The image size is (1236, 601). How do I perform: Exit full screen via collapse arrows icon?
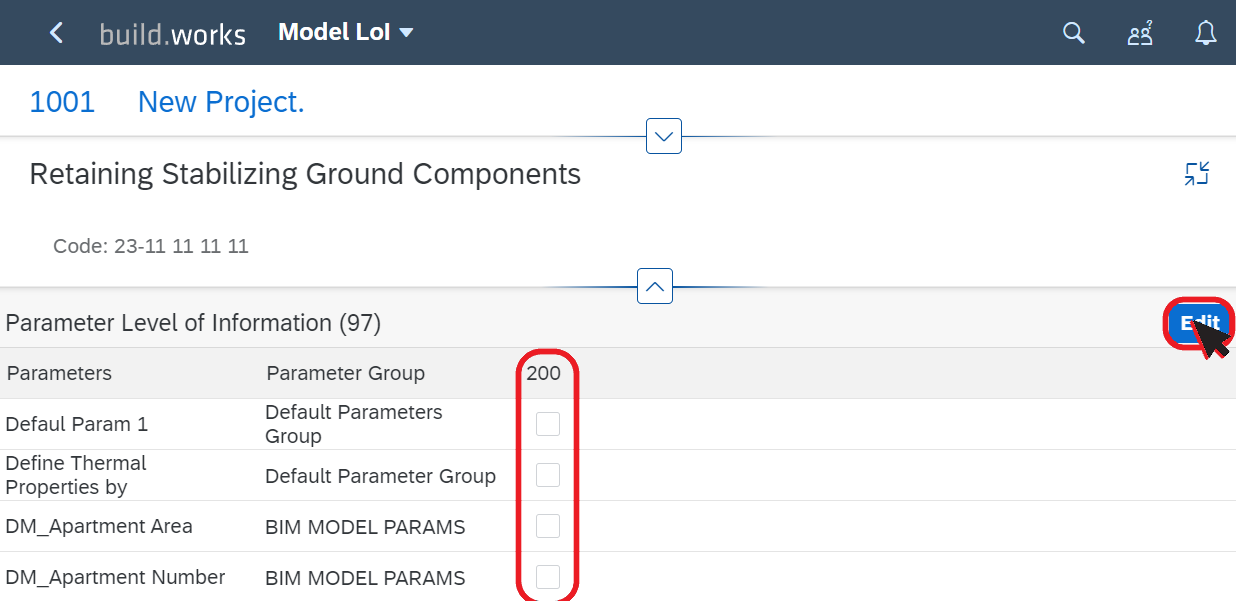tap(1197, 174)
